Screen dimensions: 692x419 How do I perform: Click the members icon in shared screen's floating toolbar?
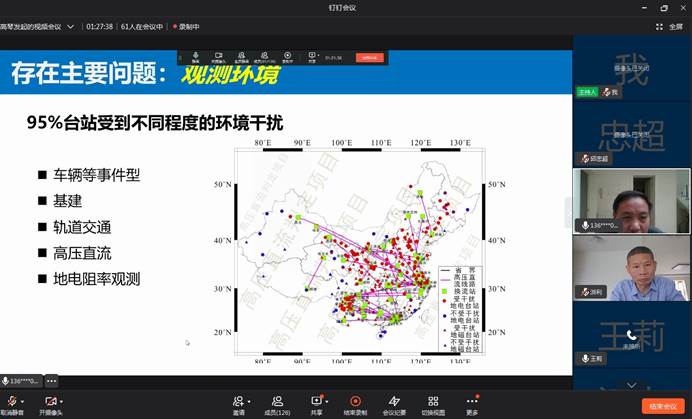[264, 57]
